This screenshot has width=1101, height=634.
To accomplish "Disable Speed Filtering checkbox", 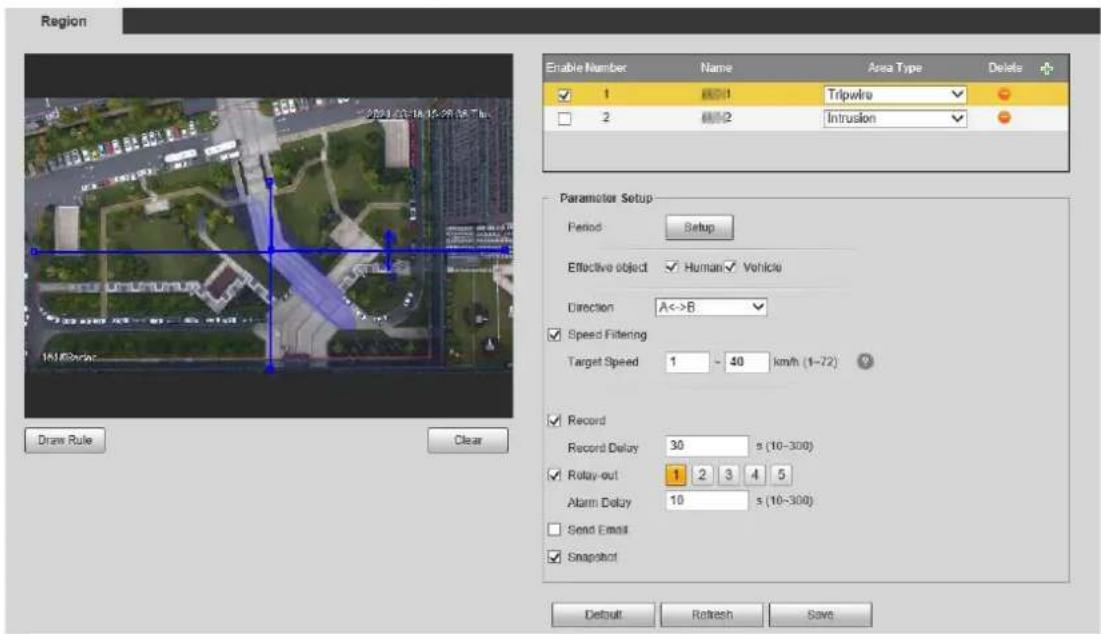I will [x=555, y=334].
